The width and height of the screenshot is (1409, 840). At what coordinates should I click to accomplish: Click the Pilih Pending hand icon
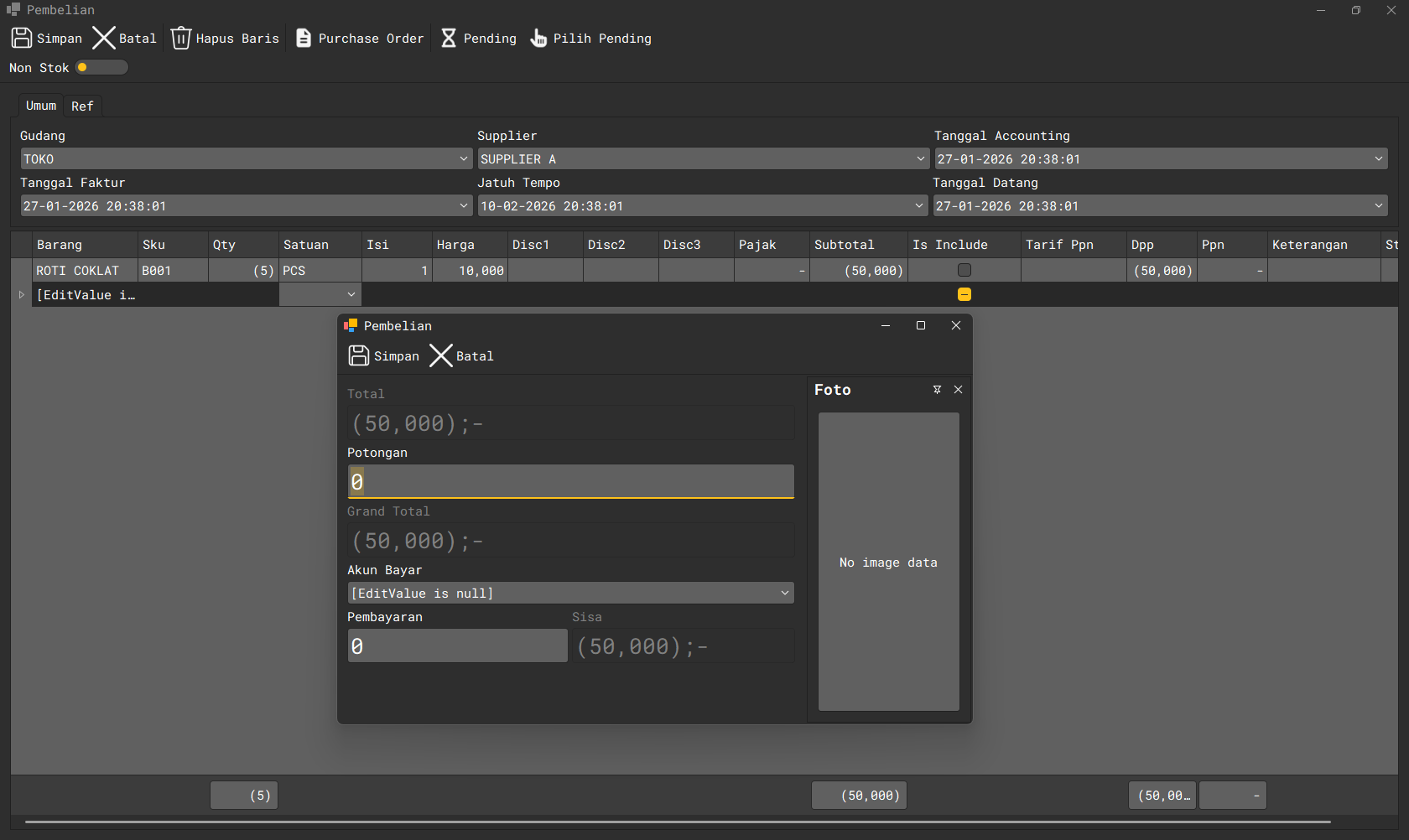538,38
